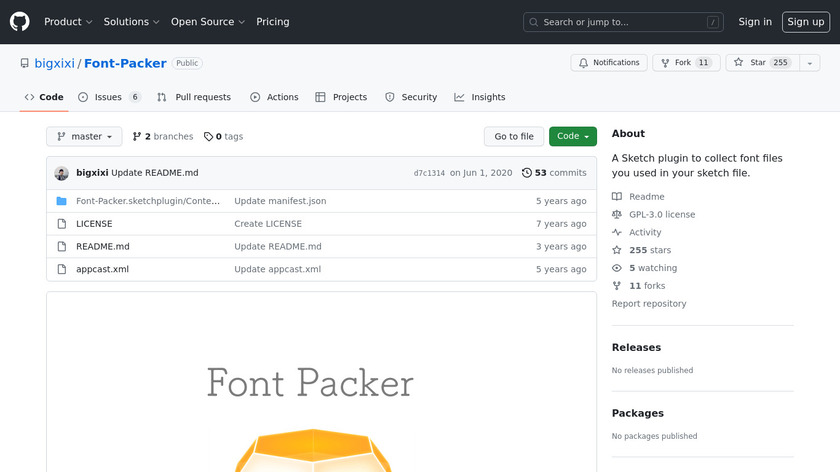This screenshot has width=840, height=472.
Task: Click the Activity pulse icon in About
Action: (x=617, y=233)
